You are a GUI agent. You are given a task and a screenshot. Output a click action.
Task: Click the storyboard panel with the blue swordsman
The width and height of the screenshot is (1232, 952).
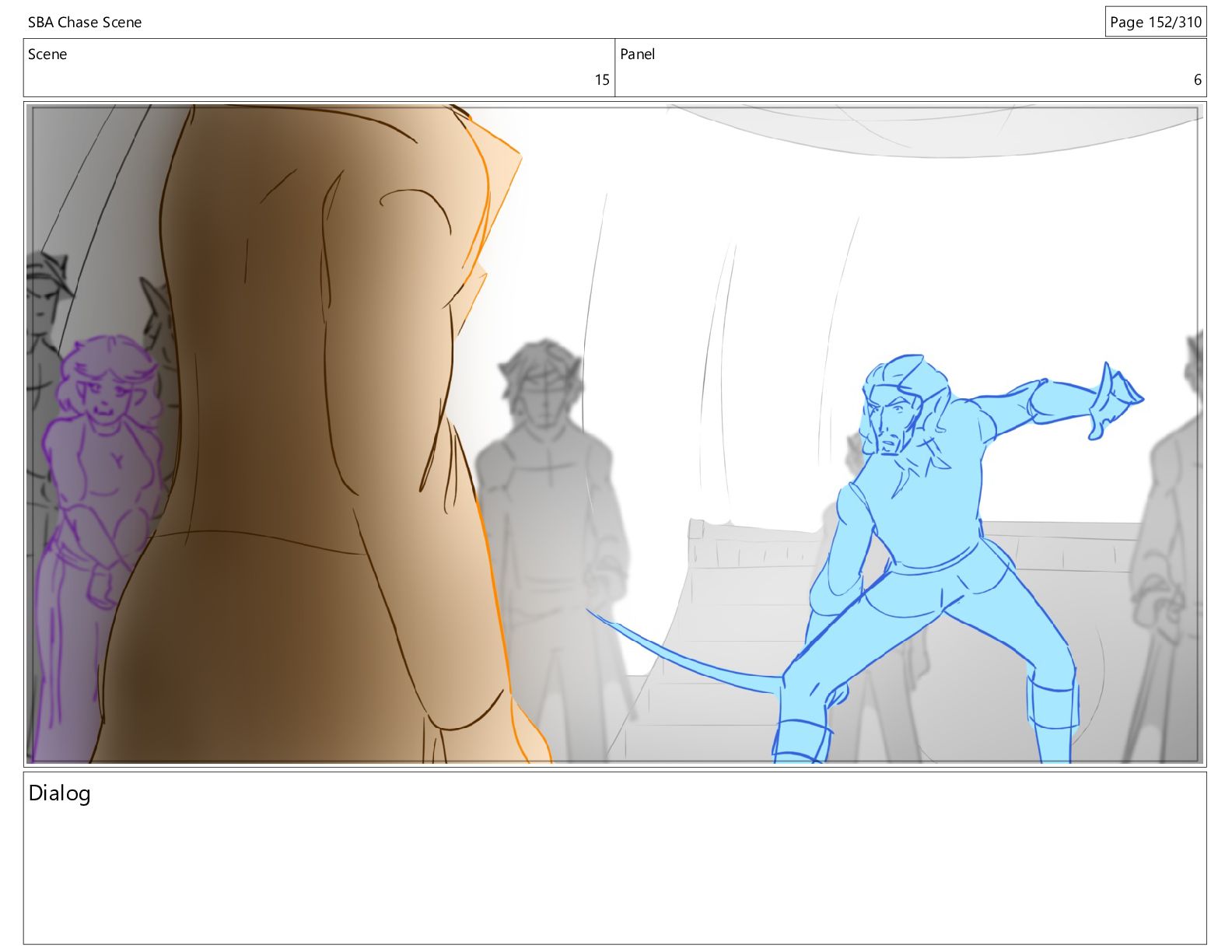(x=615, y=434)
